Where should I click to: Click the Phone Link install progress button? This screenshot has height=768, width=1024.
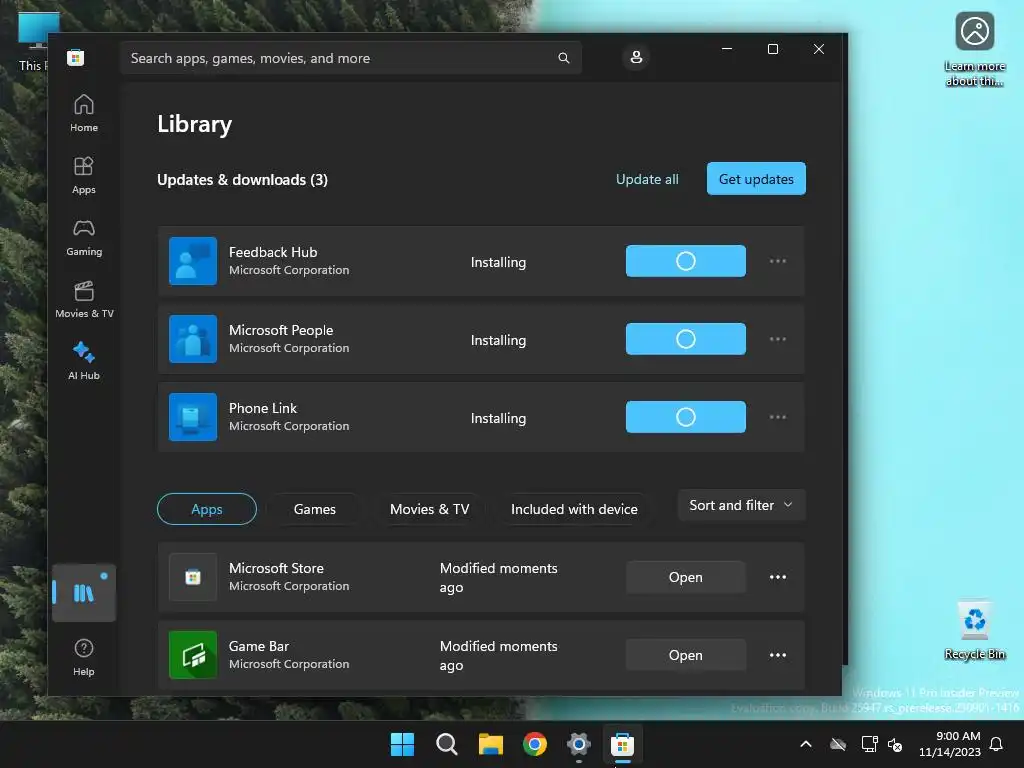click(x=686, y=417)
